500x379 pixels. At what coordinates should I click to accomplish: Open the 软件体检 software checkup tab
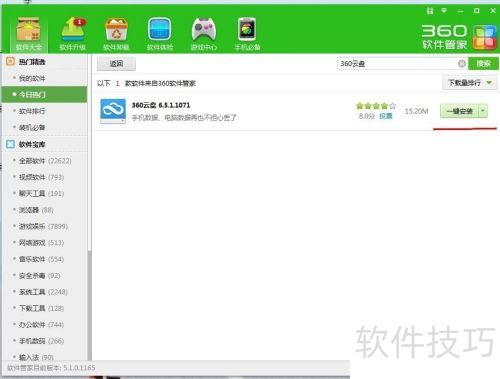[160, 34]
